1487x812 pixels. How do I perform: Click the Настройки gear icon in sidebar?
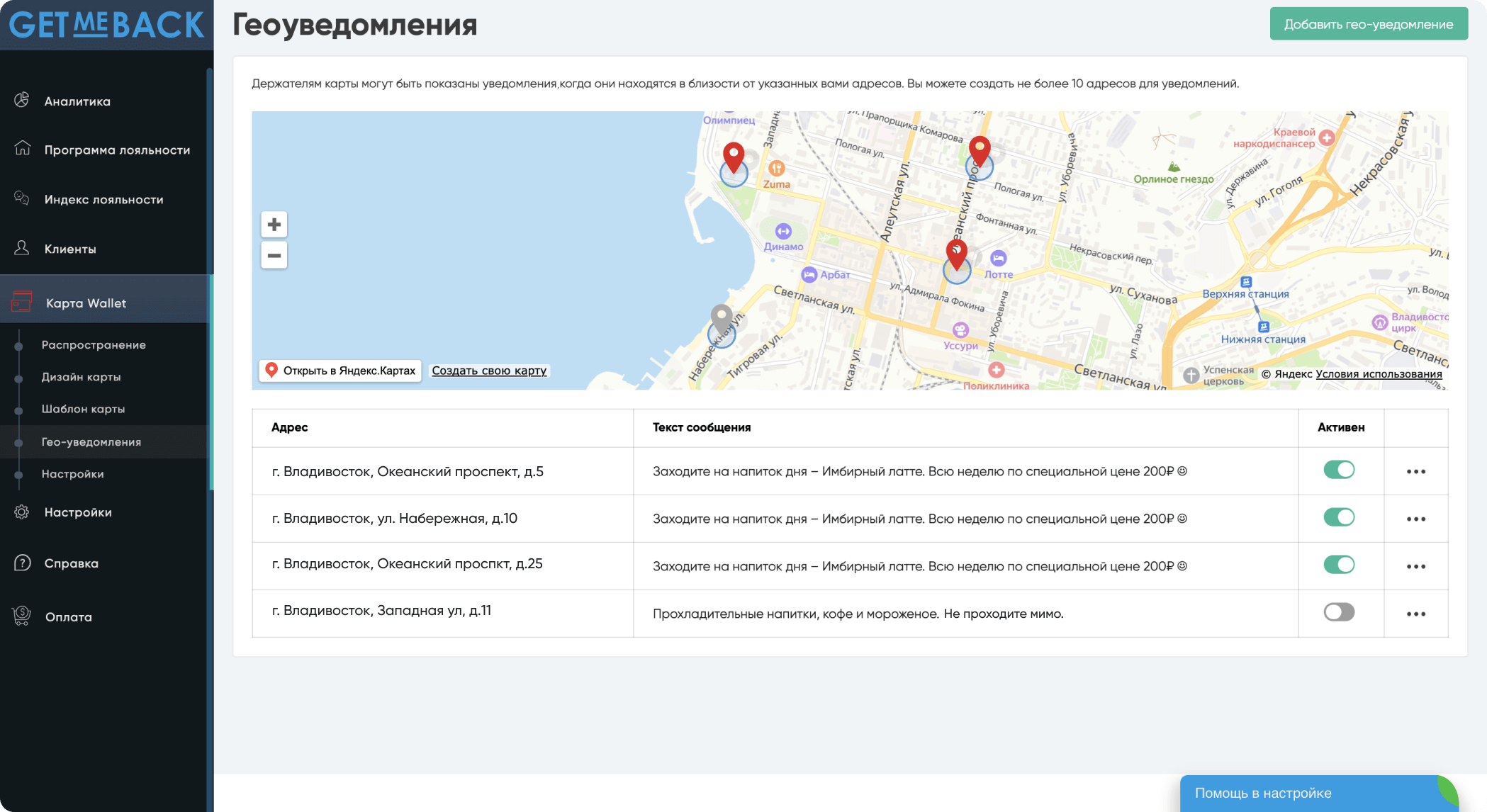[22, 512]
